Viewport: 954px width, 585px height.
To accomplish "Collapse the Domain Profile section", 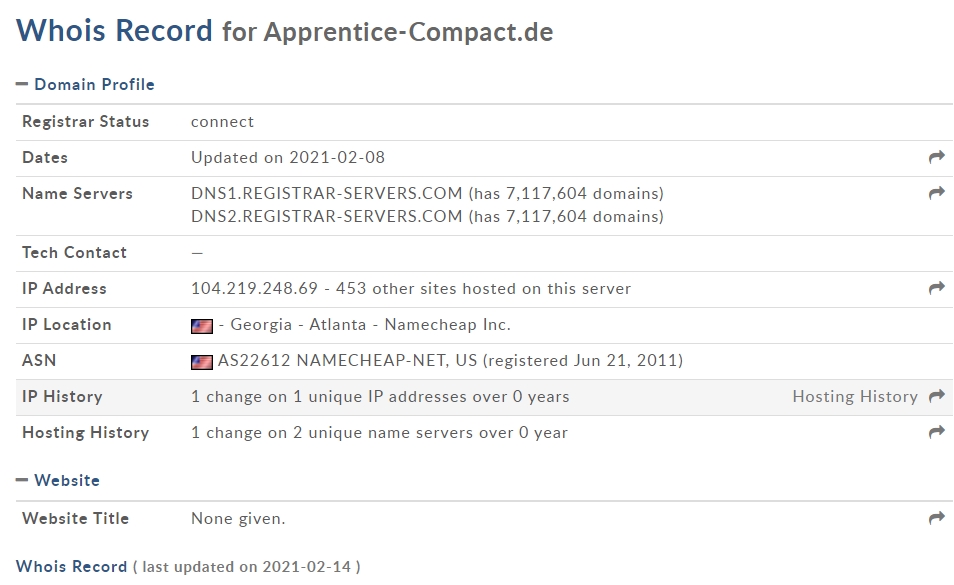I will [85, 84].
